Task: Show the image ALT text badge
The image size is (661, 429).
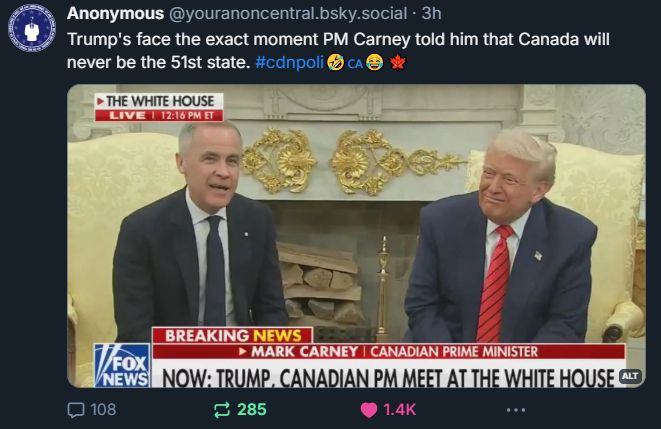Action: [630, 376]
